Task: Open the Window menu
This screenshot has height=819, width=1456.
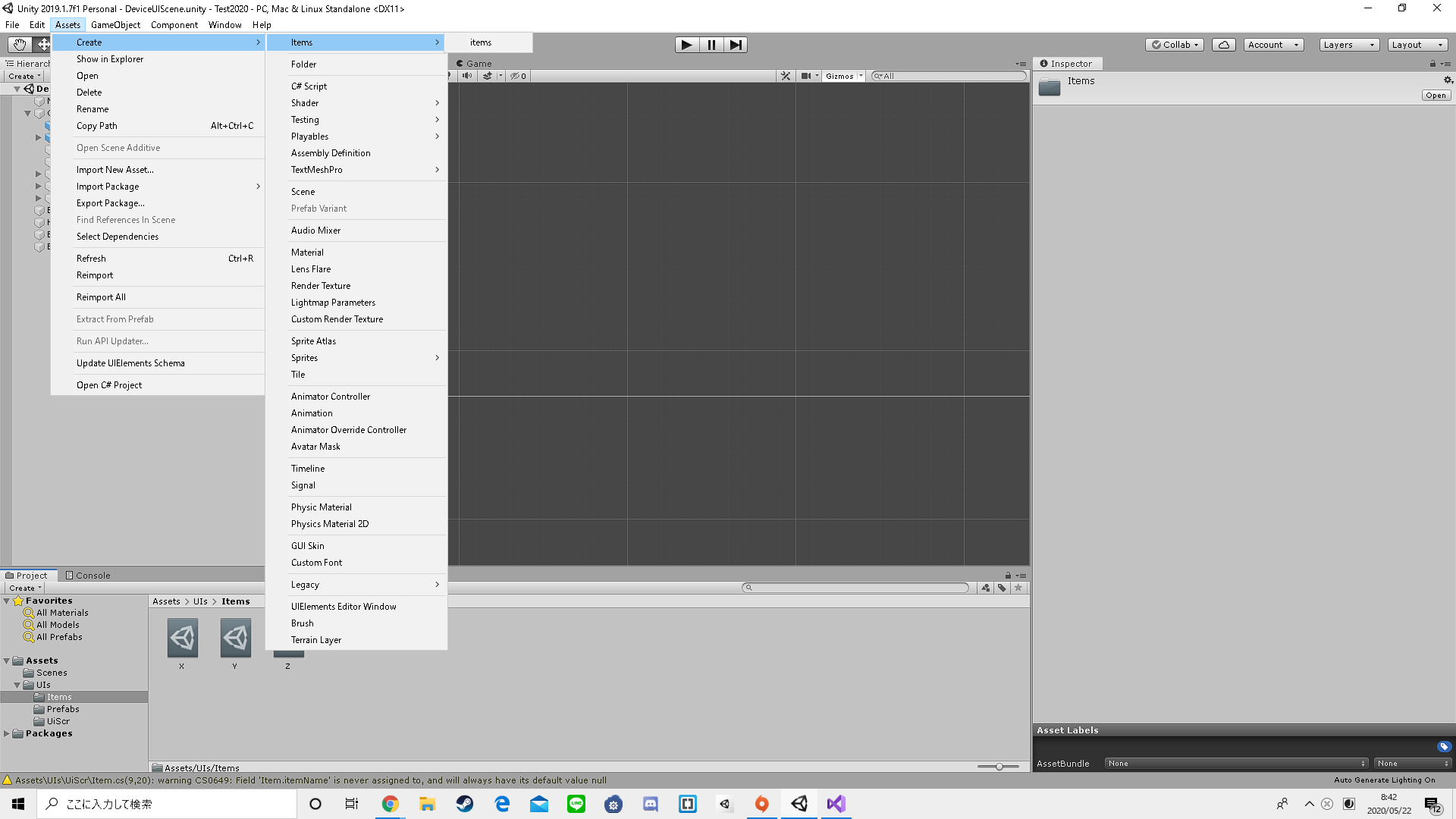Action: [x=224, y=24]
